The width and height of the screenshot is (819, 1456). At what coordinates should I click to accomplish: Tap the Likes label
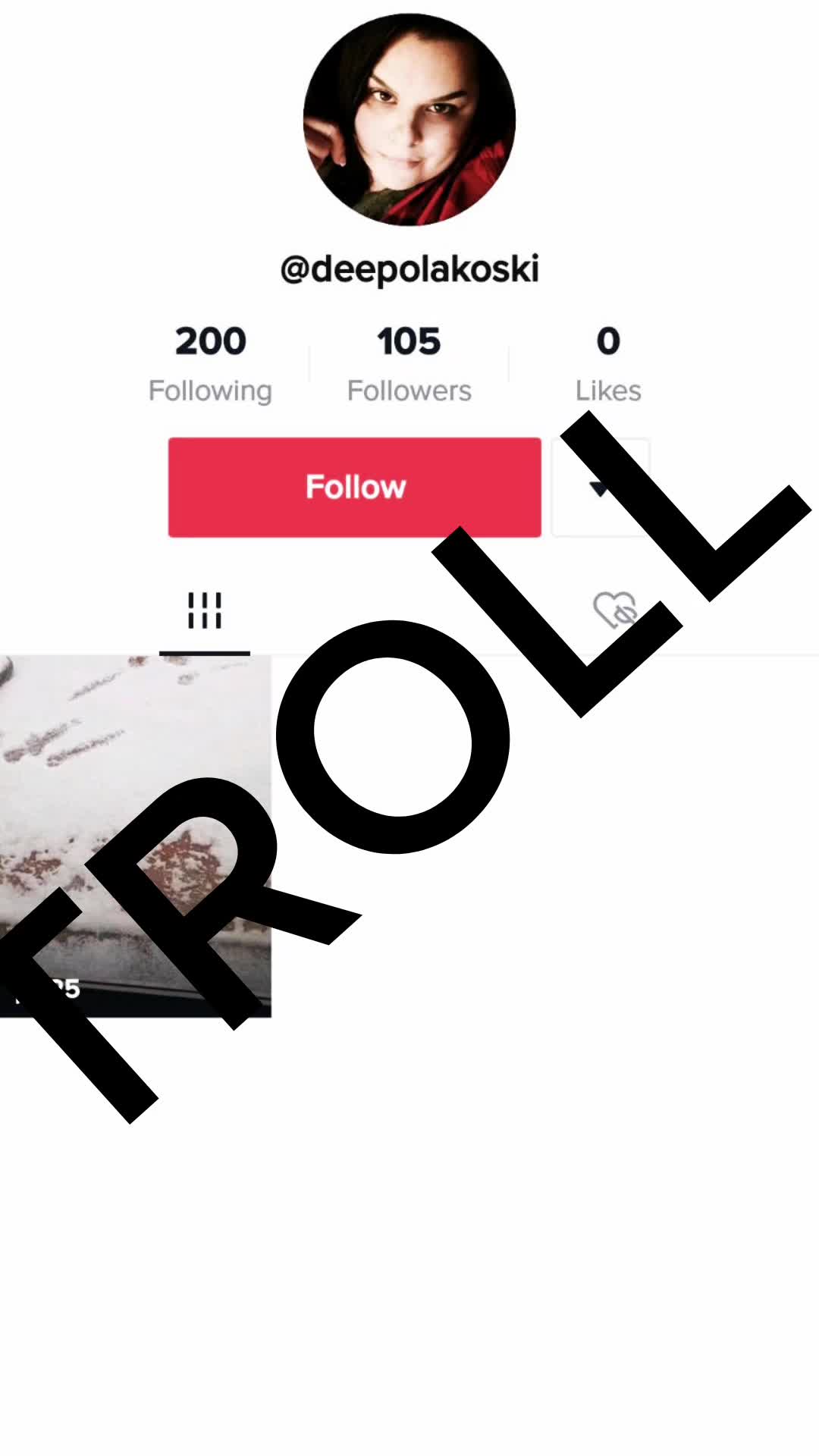pyautogui.click(x=608, y=391)
